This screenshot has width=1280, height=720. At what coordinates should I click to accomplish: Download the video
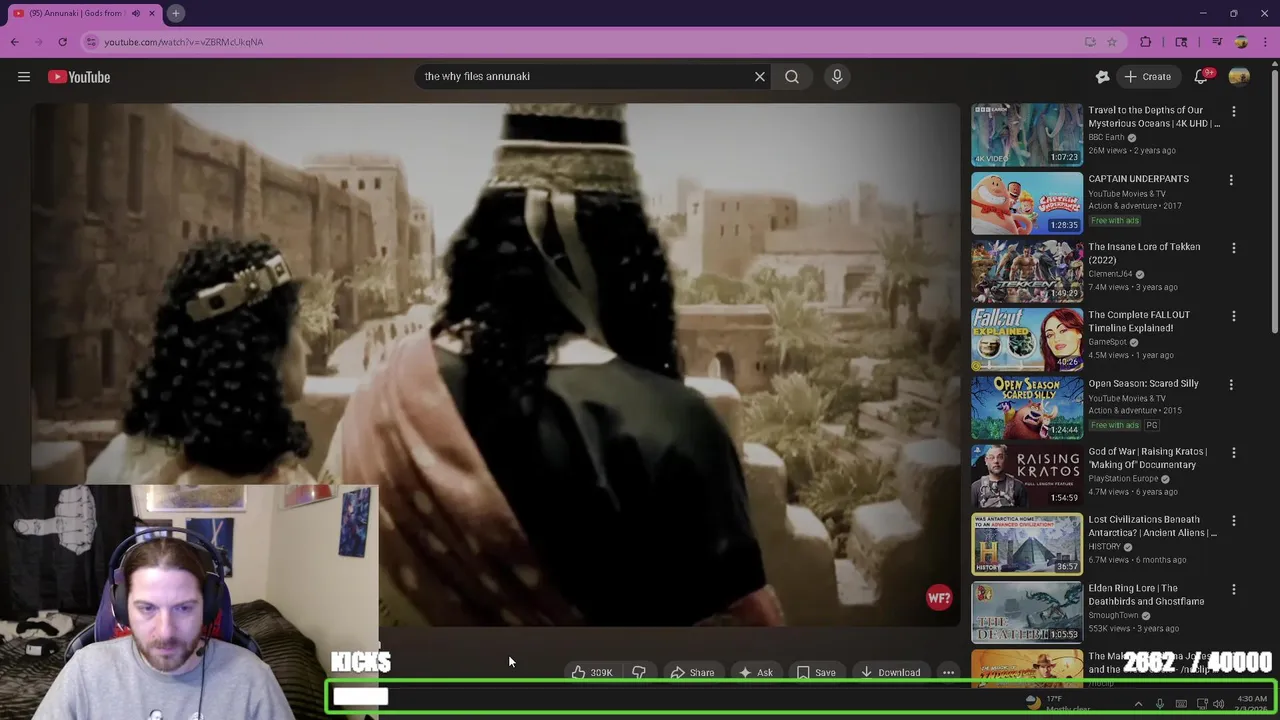click(x=891, y=673)
